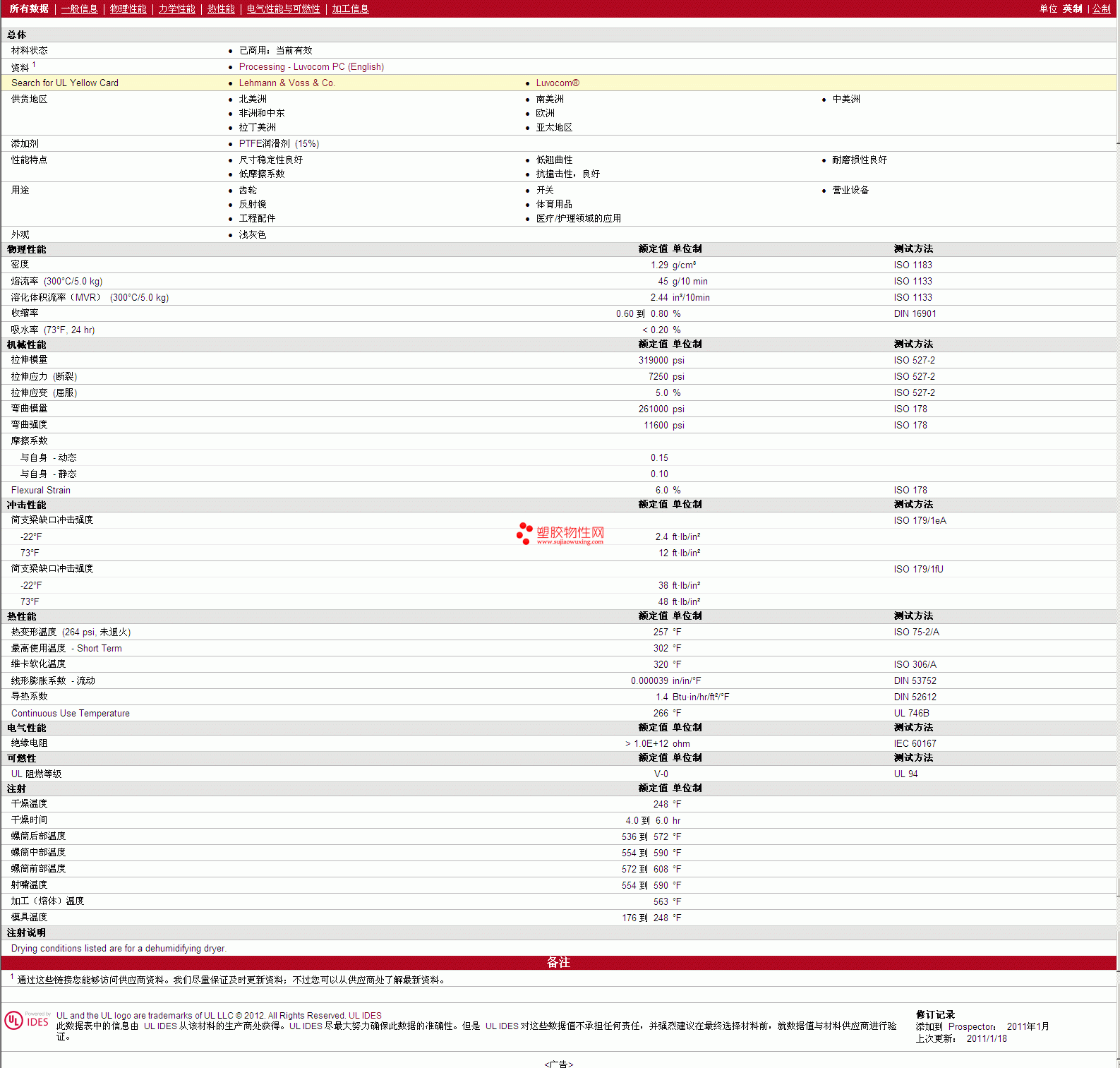This screenshot has width=1120, height=1068.
Task: Click the 拉伸模量 row label
Action: 29,360
